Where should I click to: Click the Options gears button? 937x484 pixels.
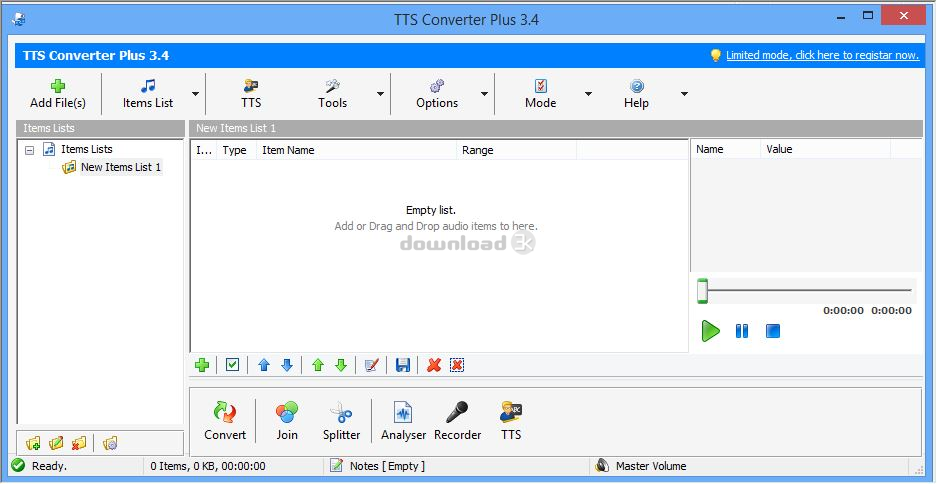click(x=437, y=94)
